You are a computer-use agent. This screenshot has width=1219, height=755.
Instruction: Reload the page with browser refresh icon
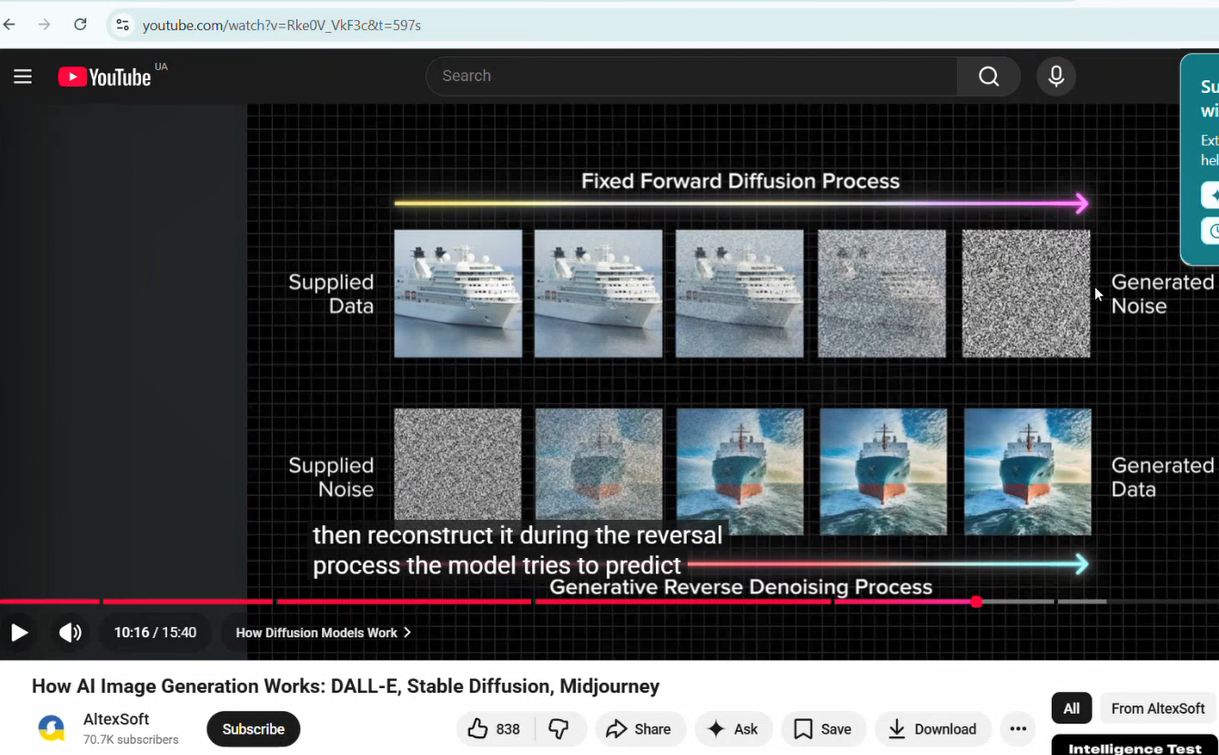click(80, 25)
